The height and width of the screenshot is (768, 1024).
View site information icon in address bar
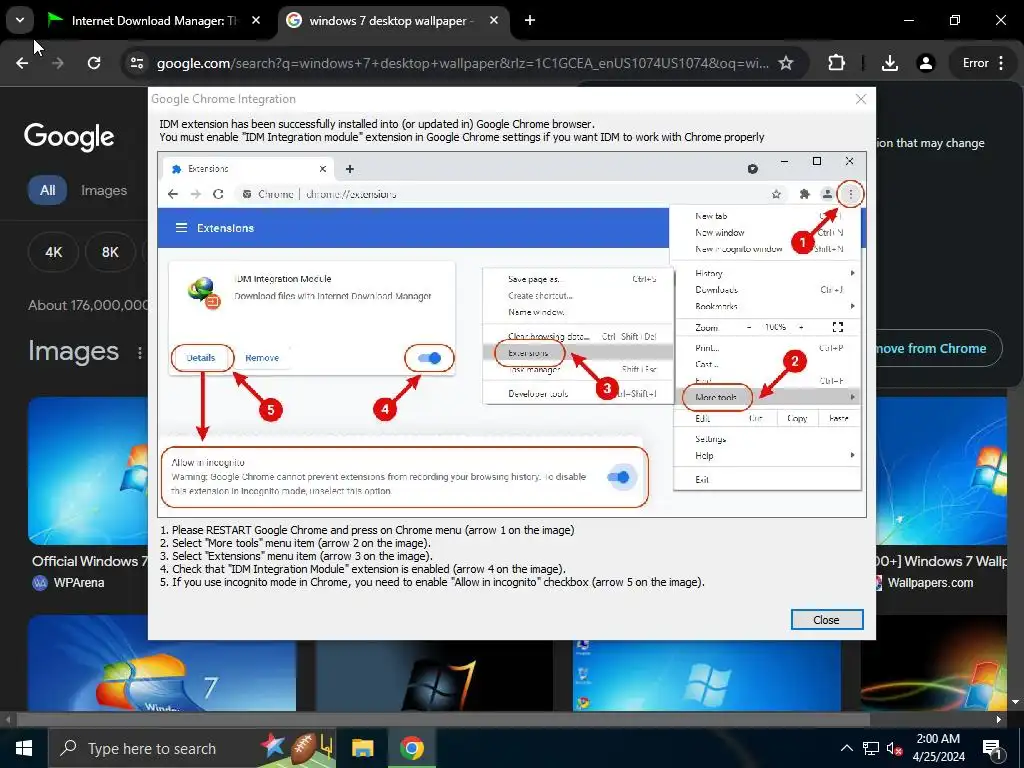(x=137, y=63)
